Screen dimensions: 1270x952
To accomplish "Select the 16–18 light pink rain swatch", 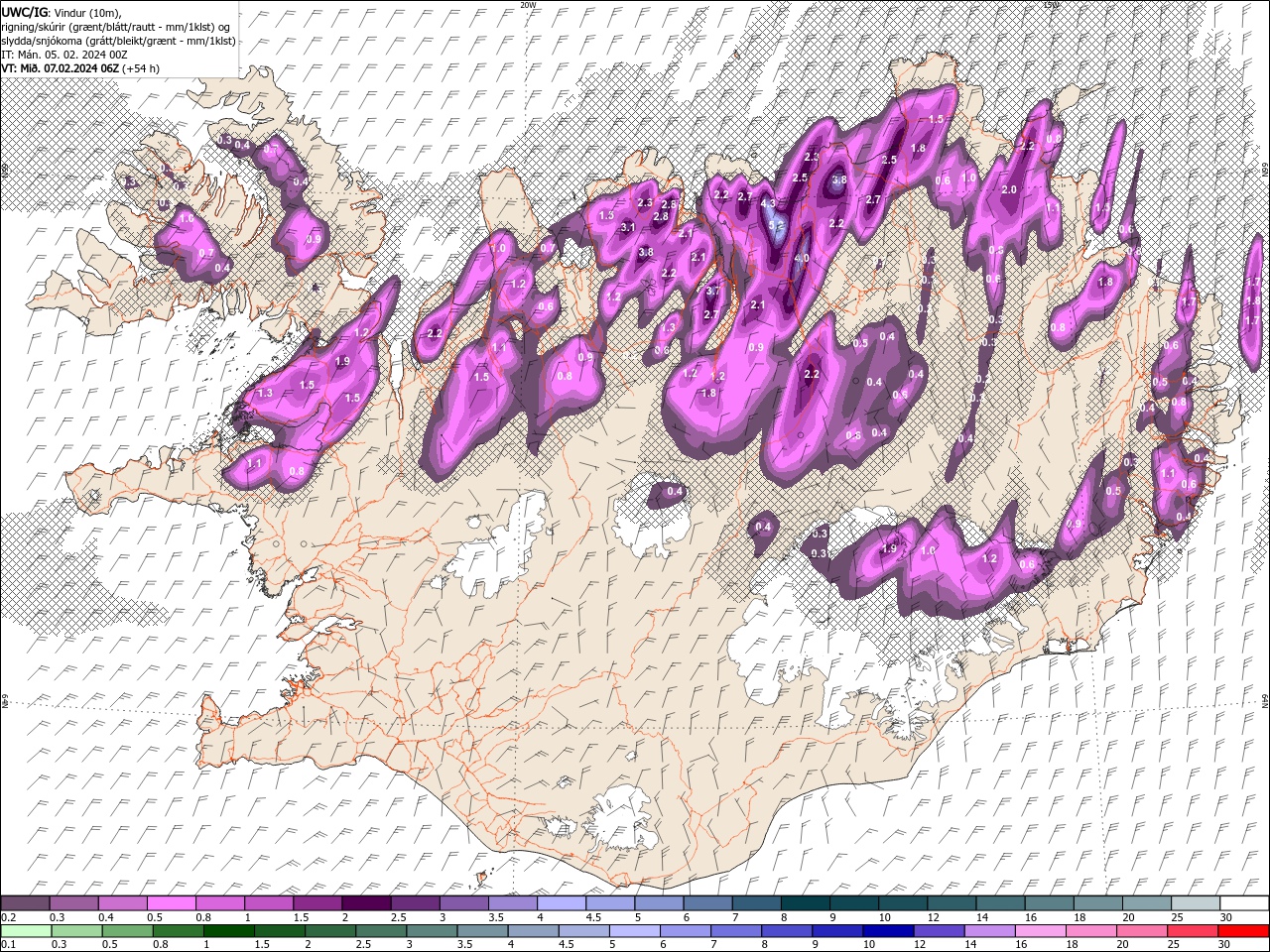I will coord(1041,931).
